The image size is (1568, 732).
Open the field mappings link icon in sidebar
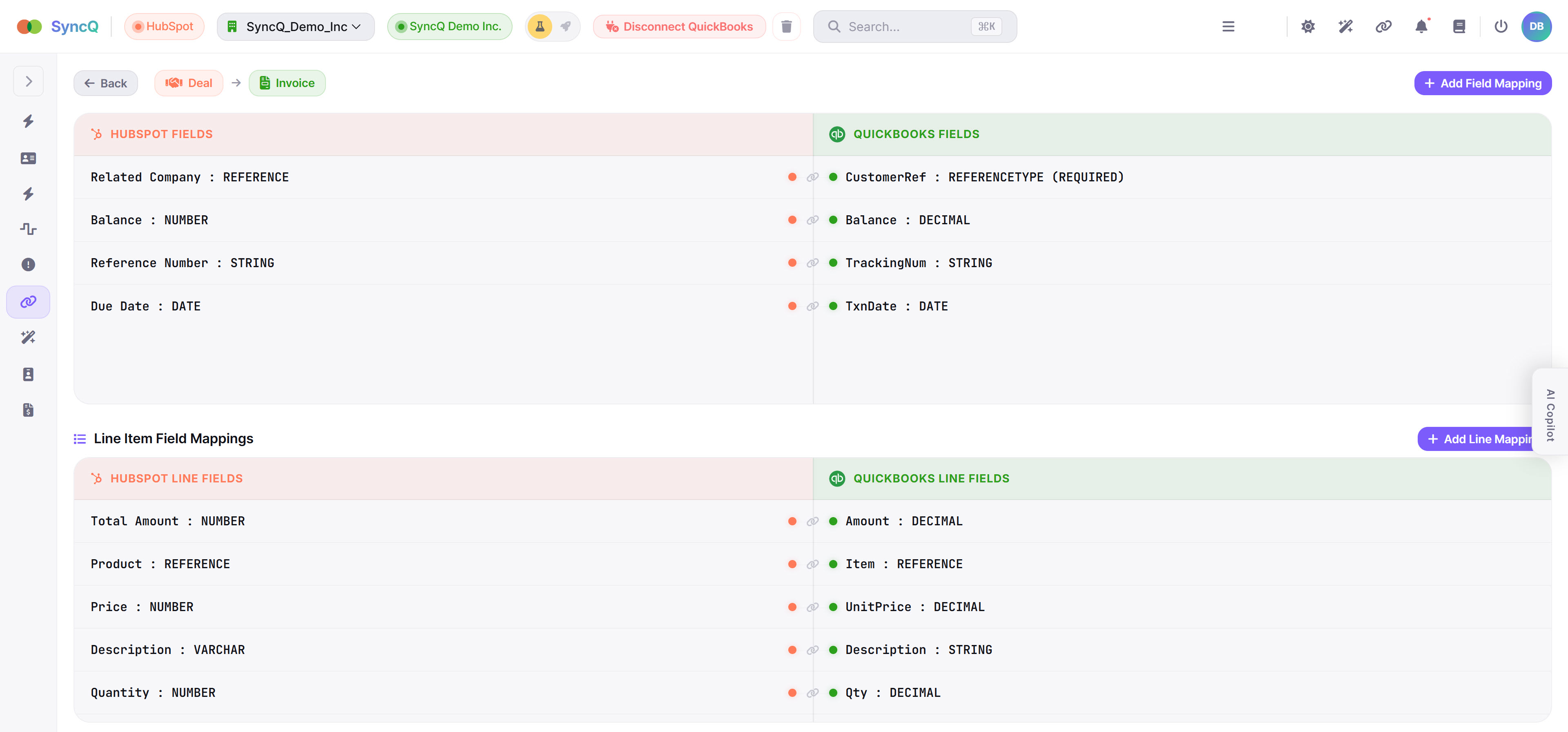28,301
